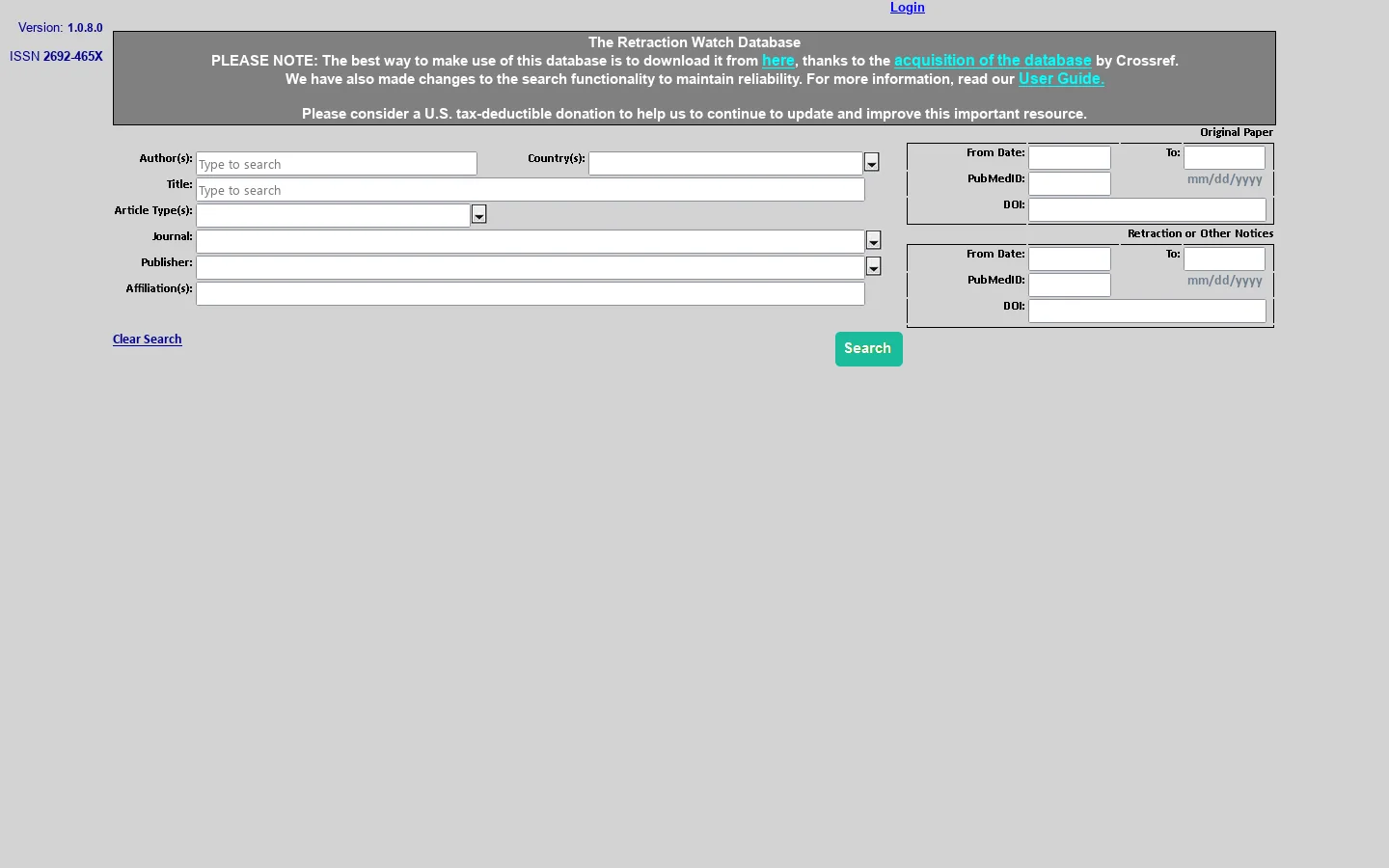
Task: Click Original Paper PubMedID field
Action: pyautogui.click(x=1070, y=184)
